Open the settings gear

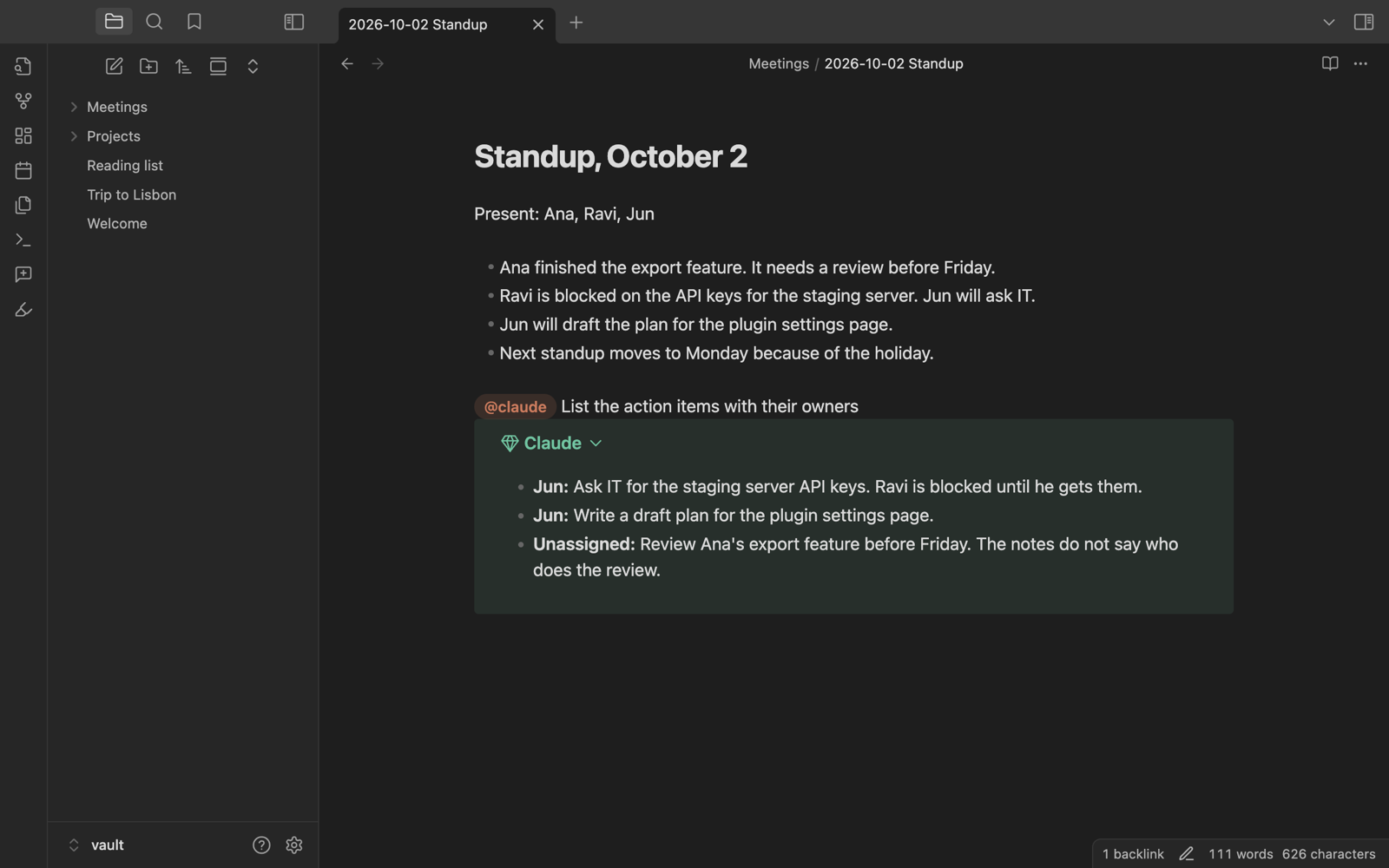point(294,845)
